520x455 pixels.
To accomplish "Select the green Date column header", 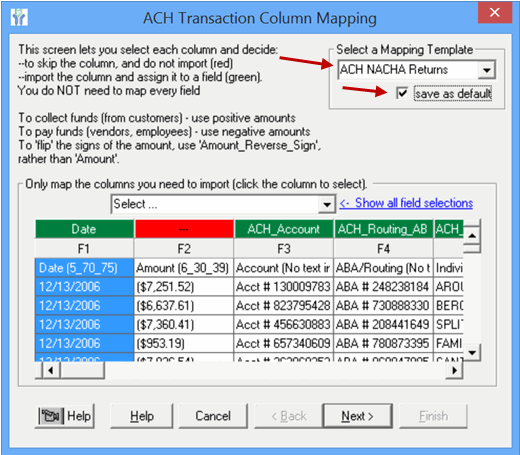I will tap(84, 229).
